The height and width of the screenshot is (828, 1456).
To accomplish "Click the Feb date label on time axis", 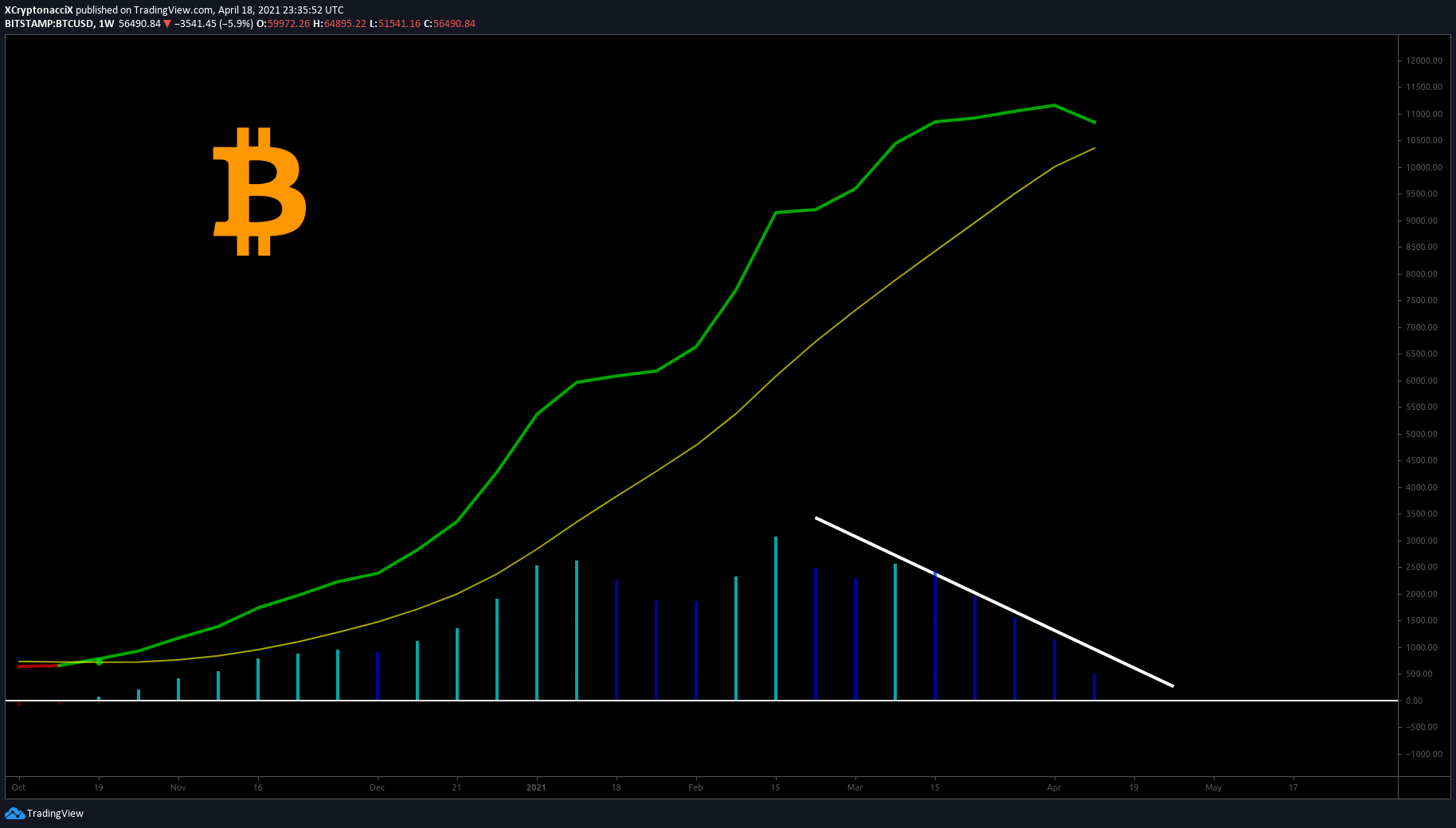I will click(x=695, y=787).
